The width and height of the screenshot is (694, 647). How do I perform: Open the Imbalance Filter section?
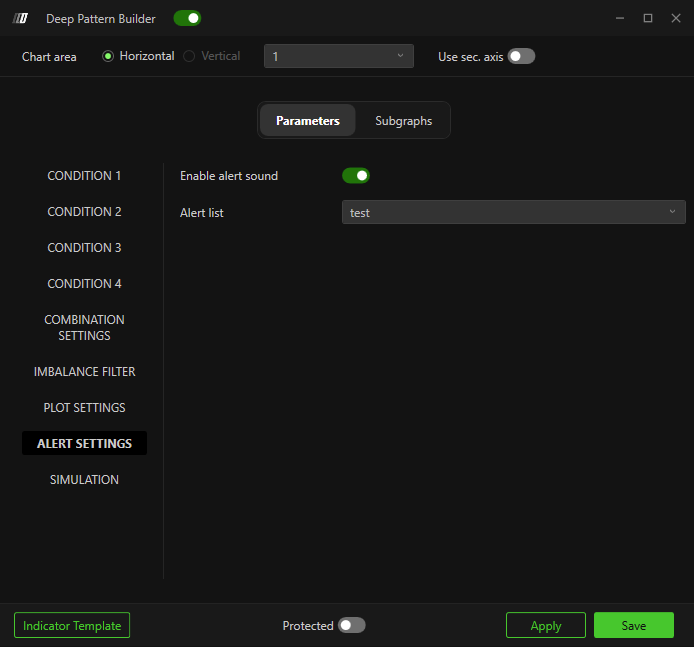[x=84, y=372]
